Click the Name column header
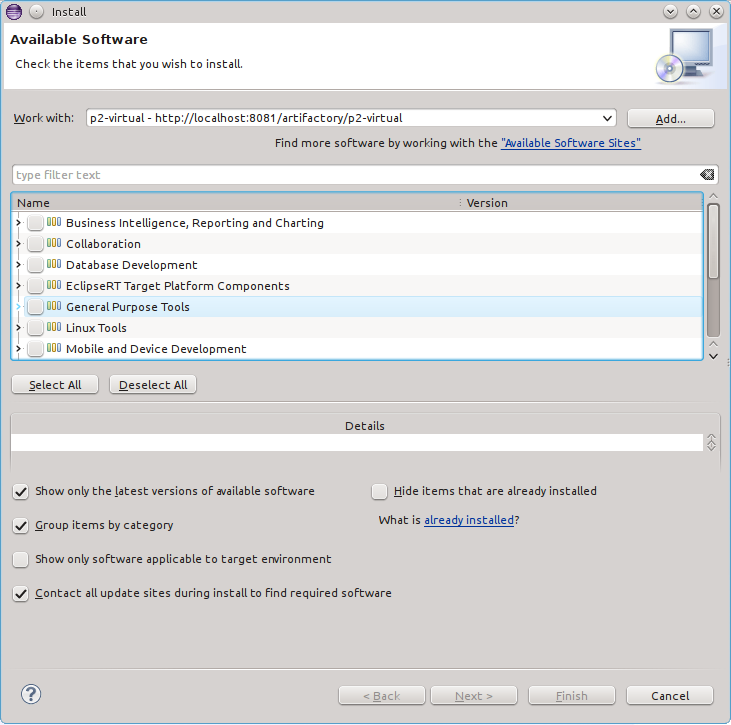Image resolution: width=731 pixels, height=725 pixels. coord(235,203)
